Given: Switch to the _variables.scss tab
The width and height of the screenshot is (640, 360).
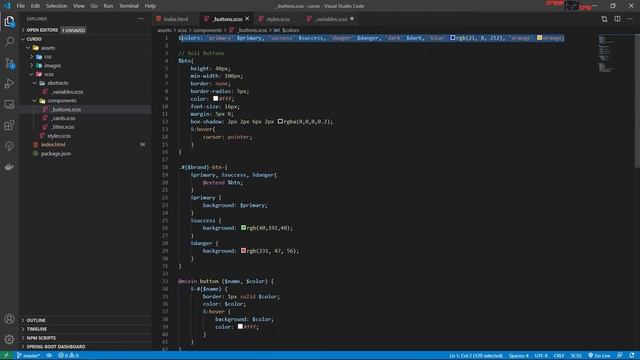Looking at the screenshot, I should coord(331,19).
